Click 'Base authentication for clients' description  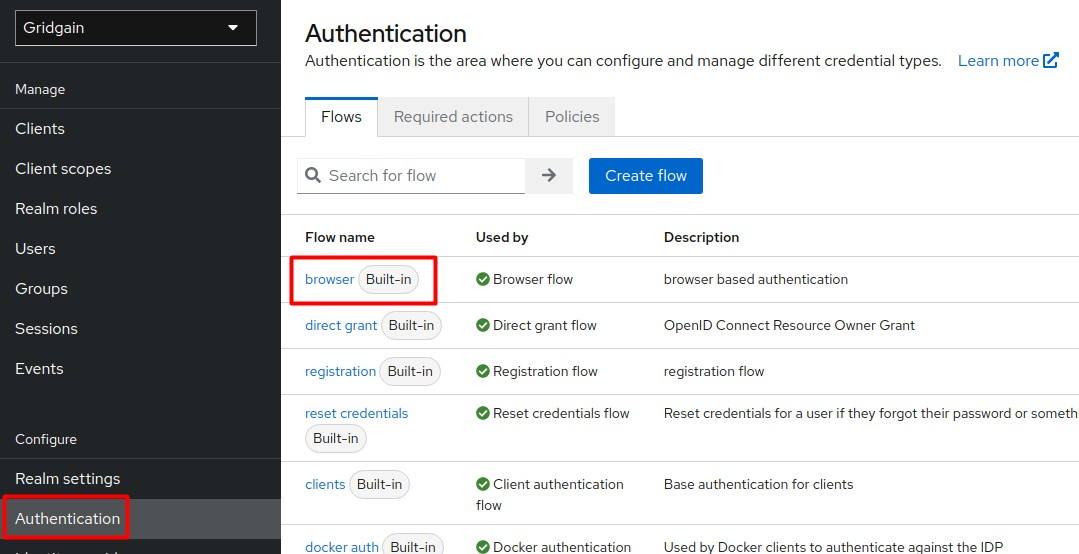tap(758, 484)
